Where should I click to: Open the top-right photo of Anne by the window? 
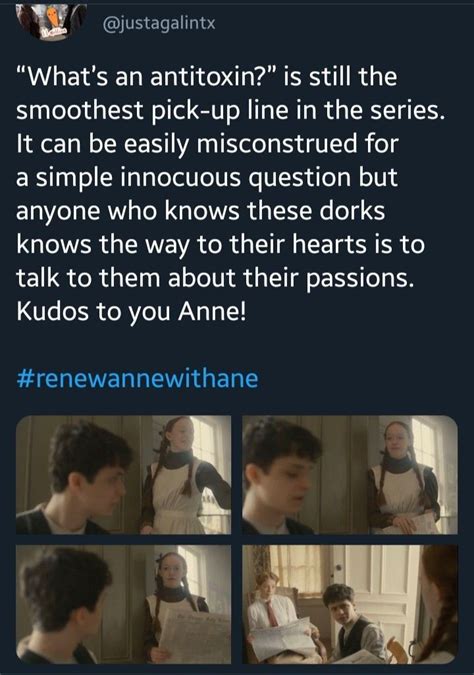coord(350,475)
